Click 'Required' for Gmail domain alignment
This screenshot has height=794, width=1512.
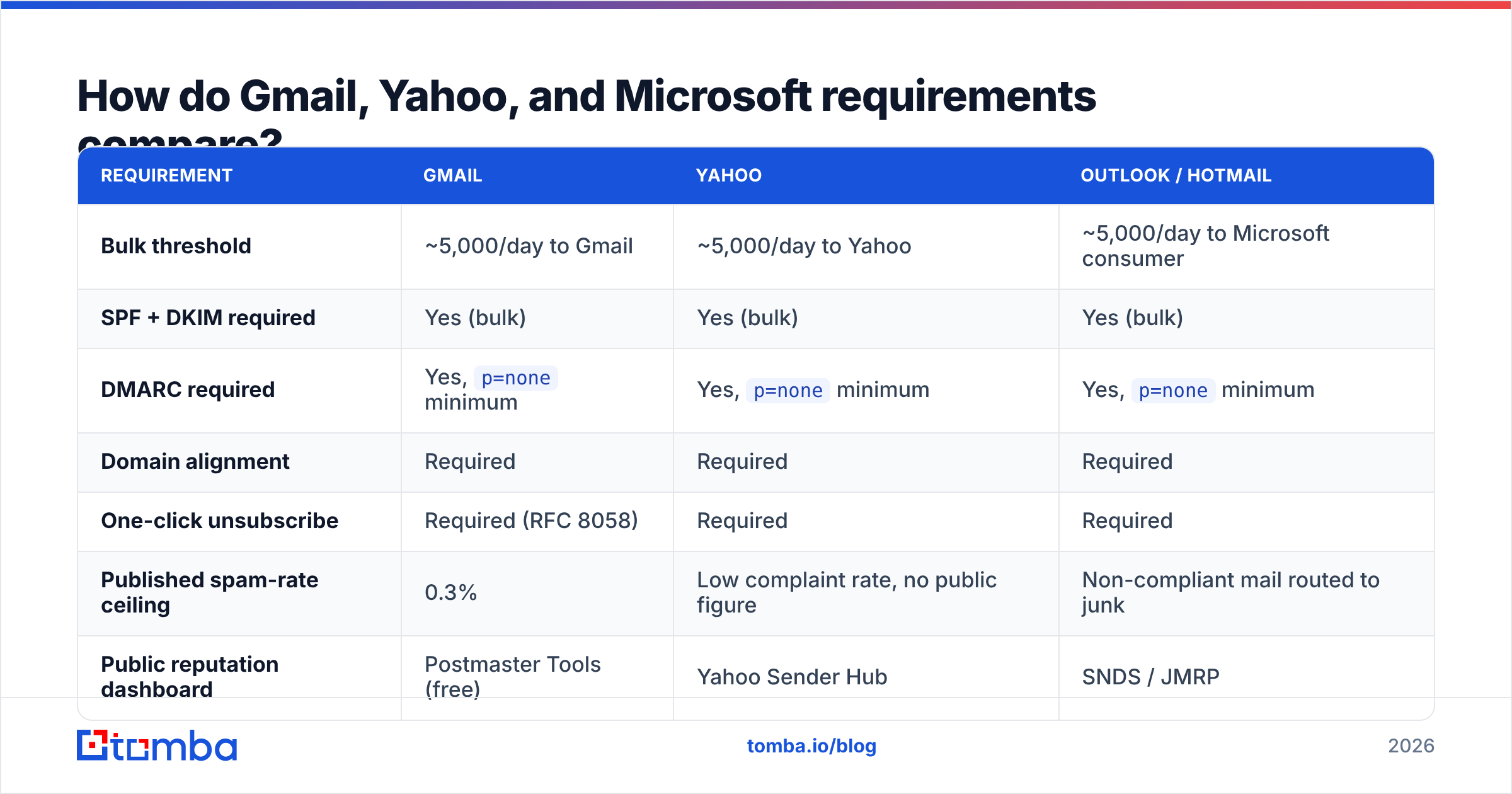470,461
